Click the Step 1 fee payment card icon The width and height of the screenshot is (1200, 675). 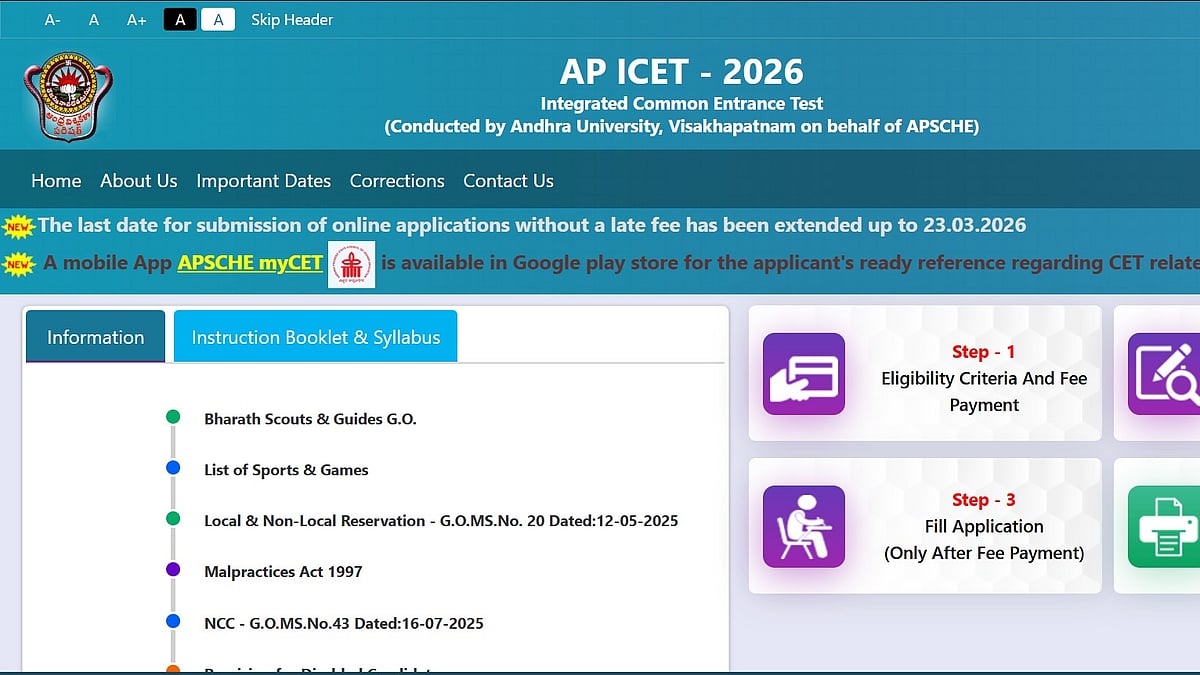tap(804, 374)
